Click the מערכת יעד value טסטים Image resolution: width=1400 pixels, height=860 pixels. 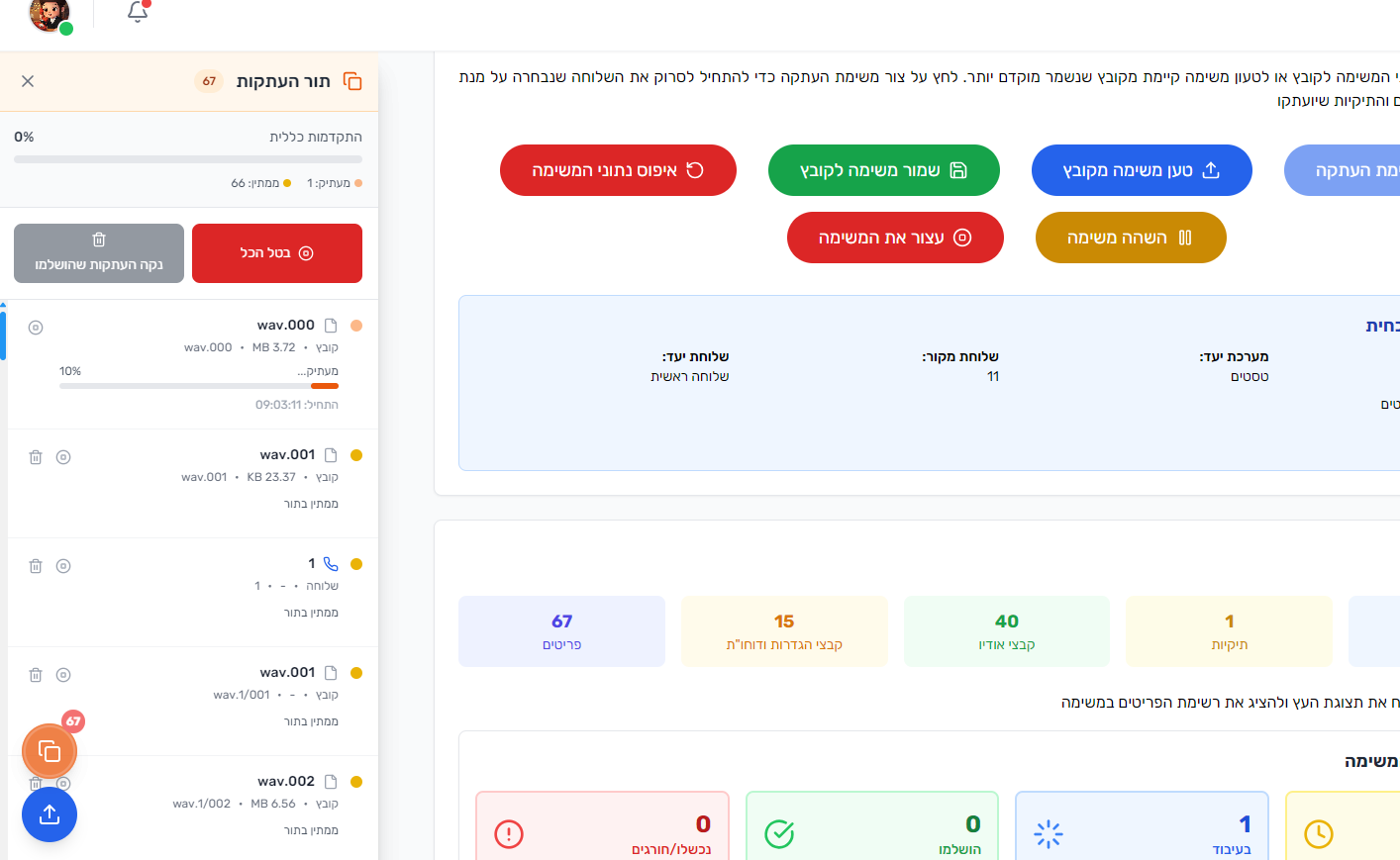pos(1250,376)
